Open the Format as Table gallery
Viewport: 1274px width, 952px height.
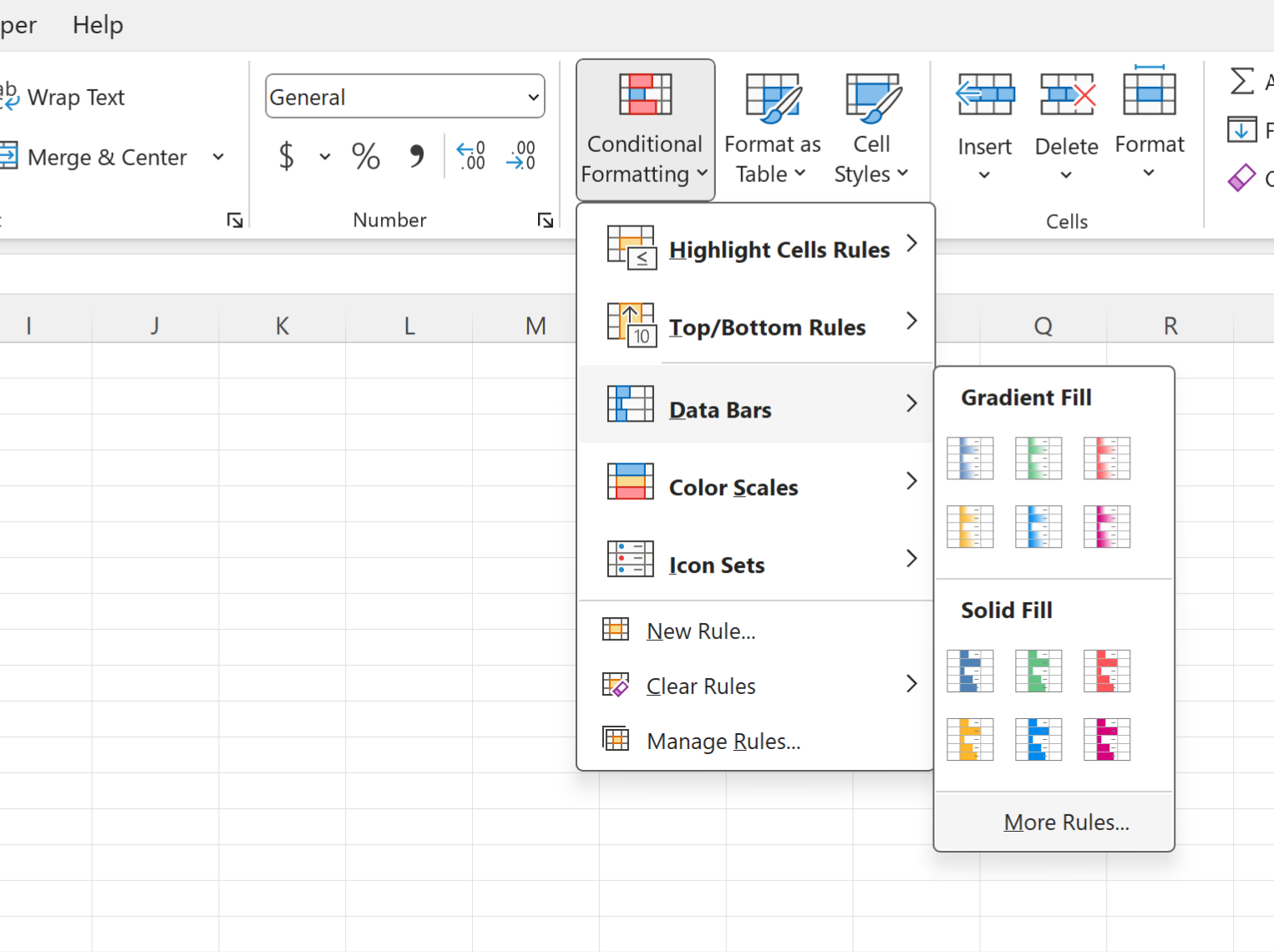pos(772,129)
